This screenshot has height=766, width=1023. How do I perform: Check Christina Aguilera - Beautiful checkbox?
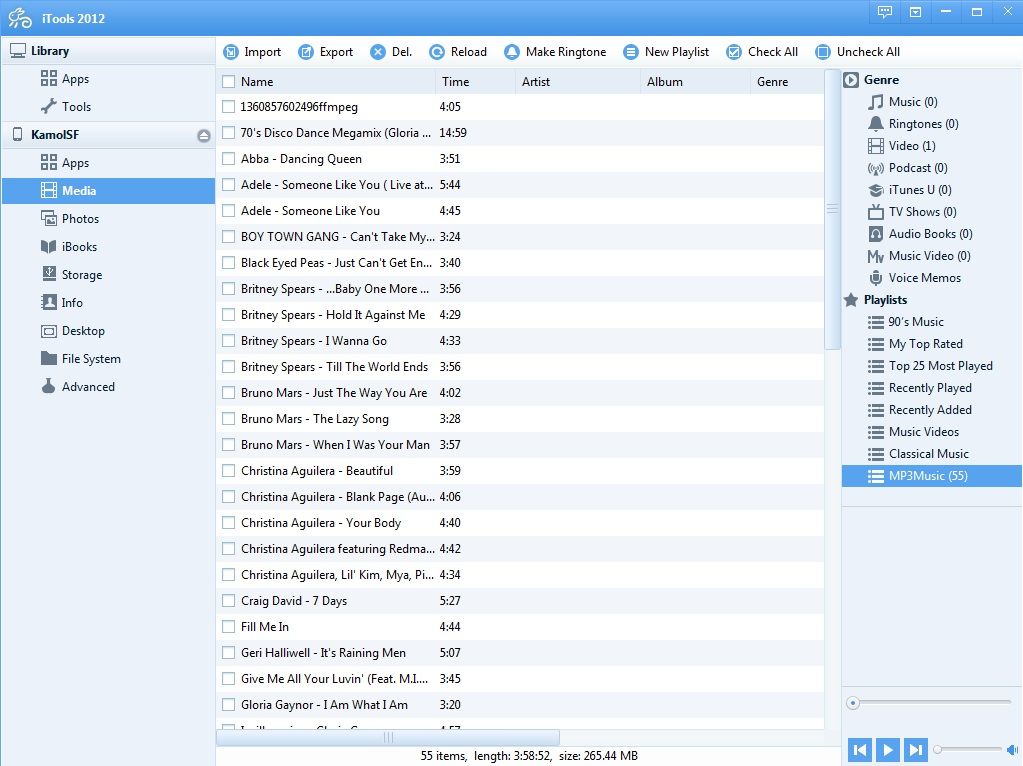coord(228,470)
